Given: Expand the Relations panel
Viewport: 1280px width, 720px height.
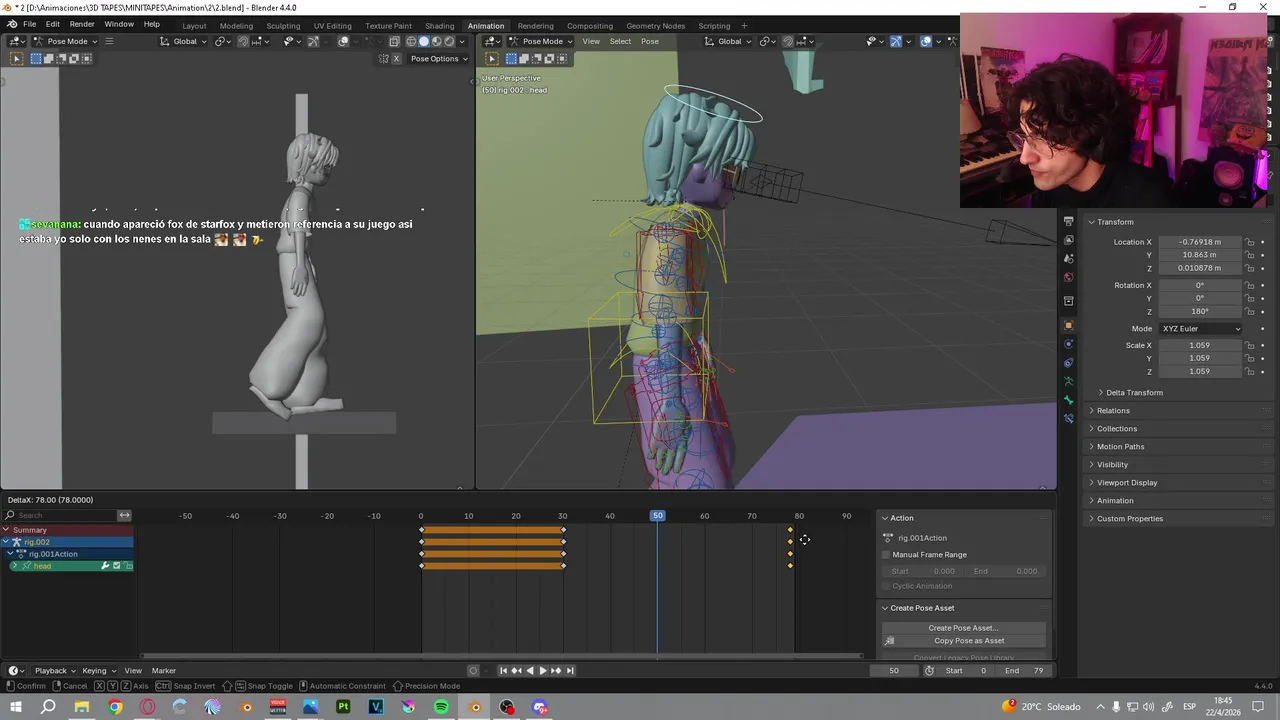Looking at the screenshot, I should pos(1113,411).
